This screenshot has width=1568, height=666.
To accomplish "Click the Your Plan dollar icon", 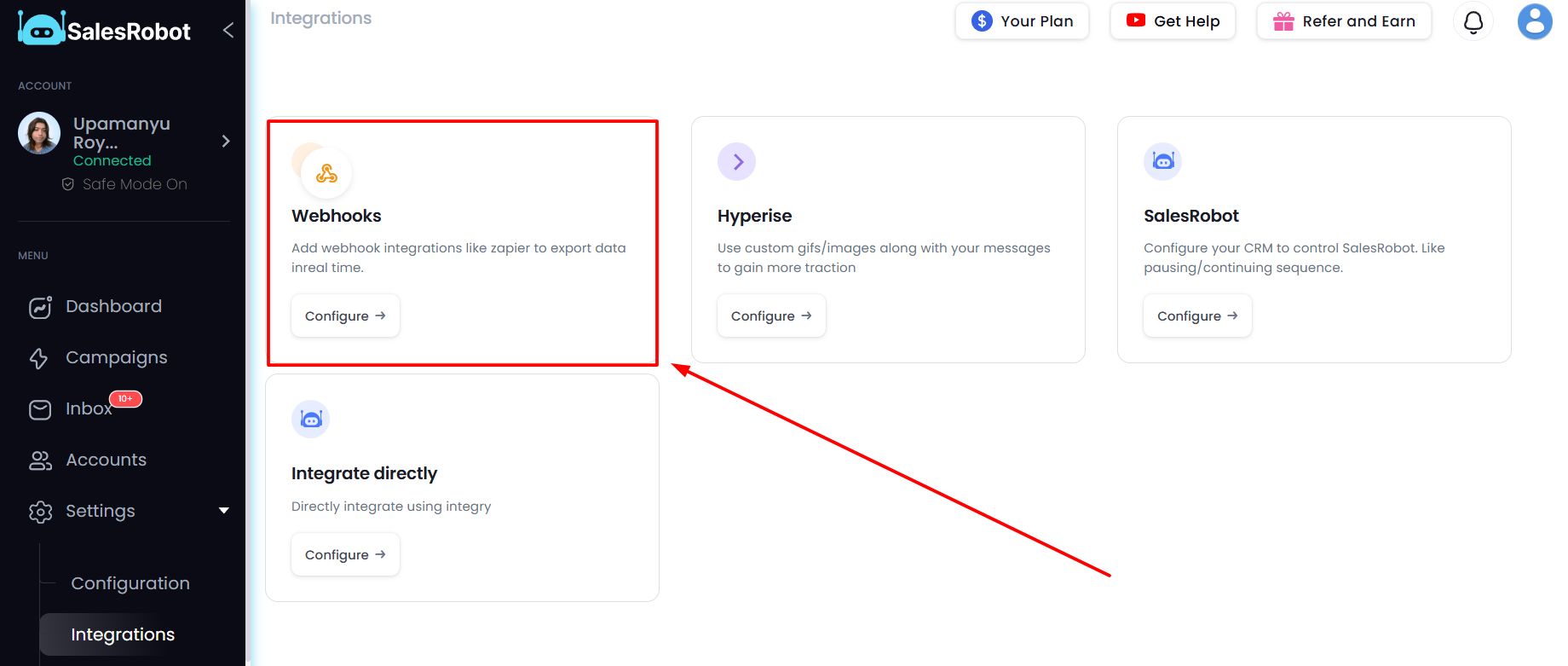I will [x=982, y=21].
